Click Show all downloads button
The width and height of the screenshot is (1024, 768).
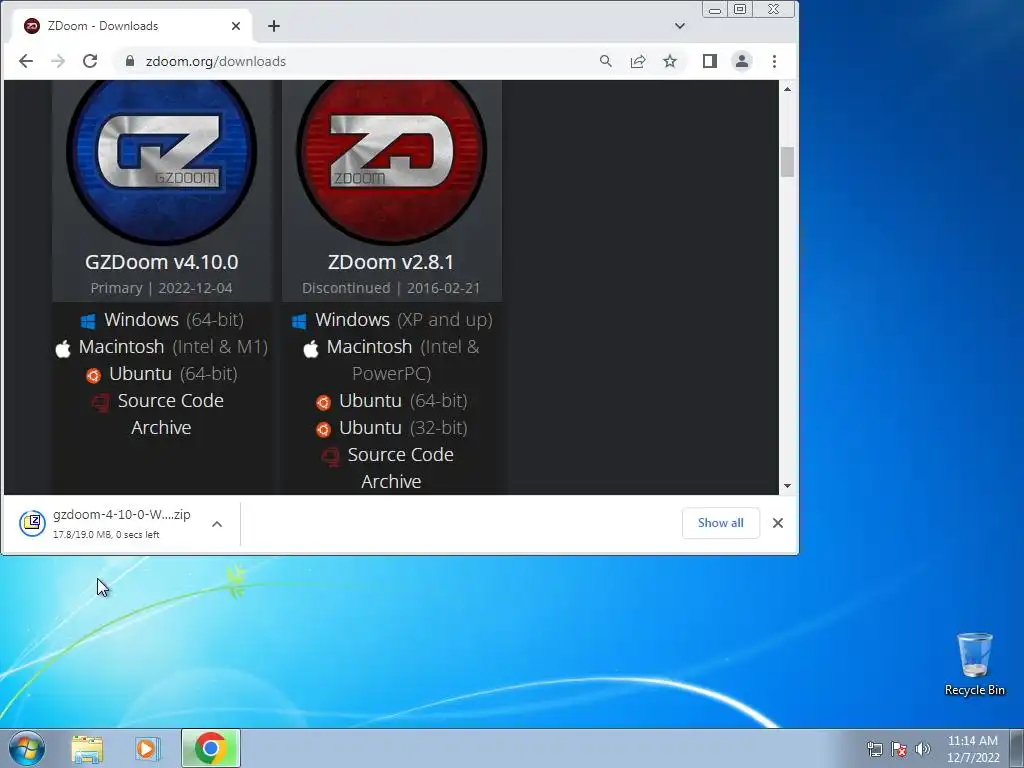point(720,523)
